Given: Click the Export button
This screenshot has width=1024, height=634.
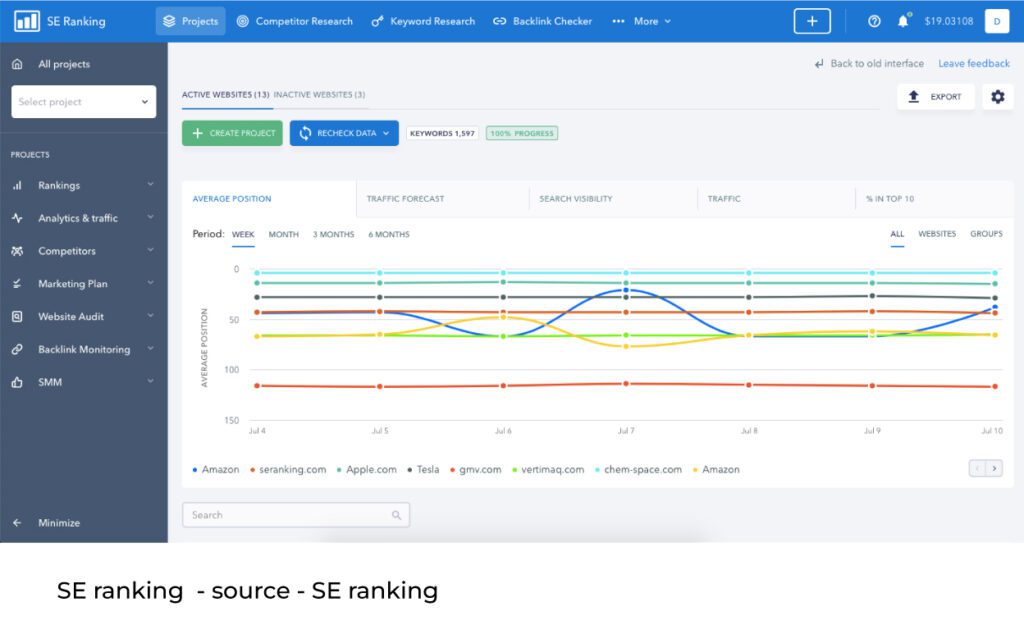Looking at the screenshot, I should pos(935,97).
